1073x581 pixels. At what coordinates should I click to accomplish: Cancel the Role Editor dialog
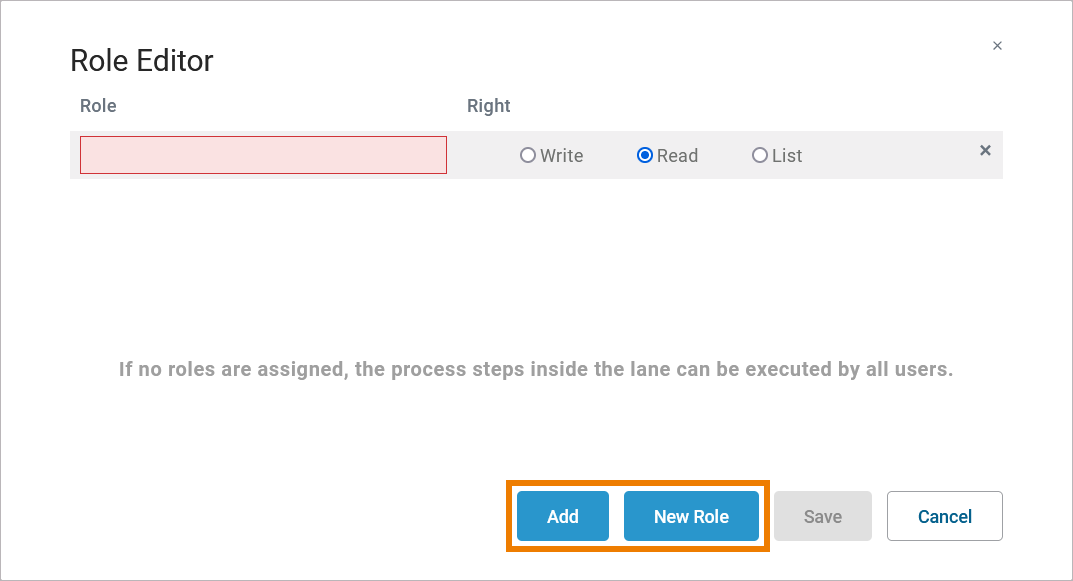[944, 516]
